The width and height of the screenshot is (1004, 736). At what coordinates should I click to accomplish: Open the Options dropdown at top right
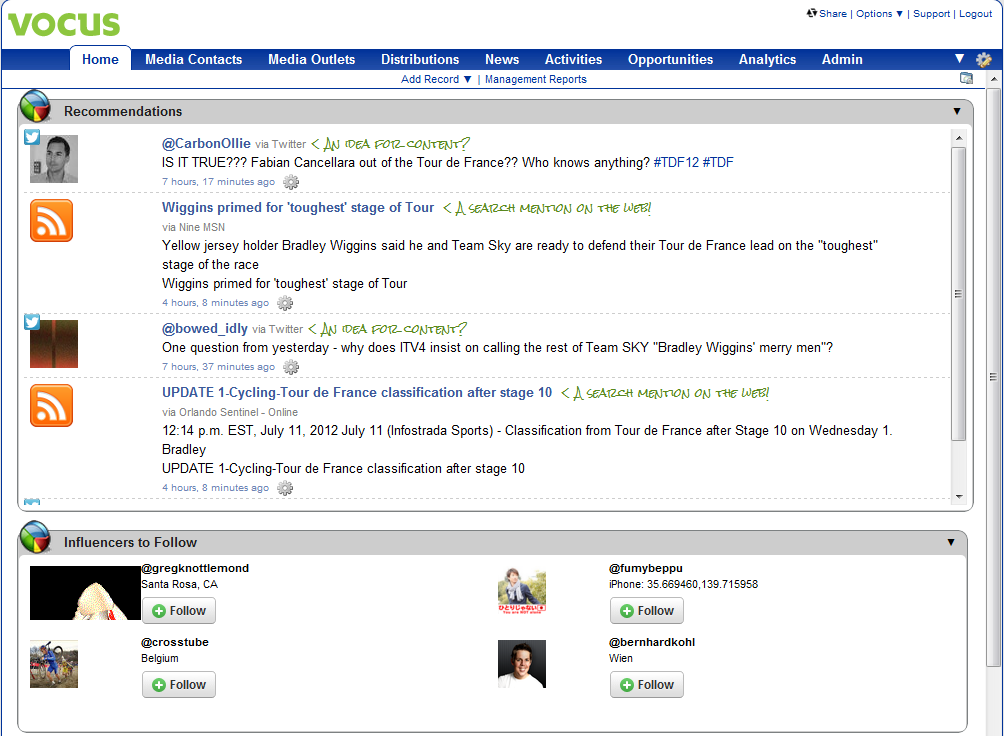tap(879, 13)
